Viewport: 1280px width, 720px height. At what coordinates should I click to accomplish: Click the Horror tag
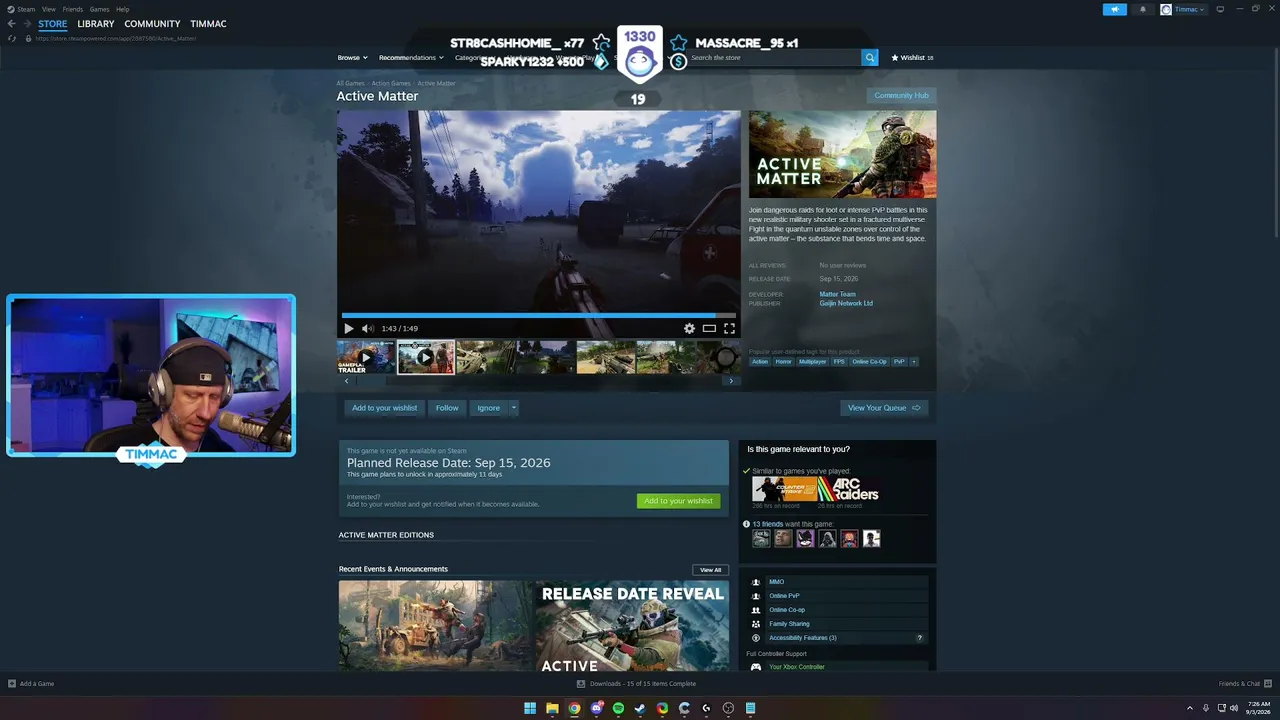[x=783, y=362]
